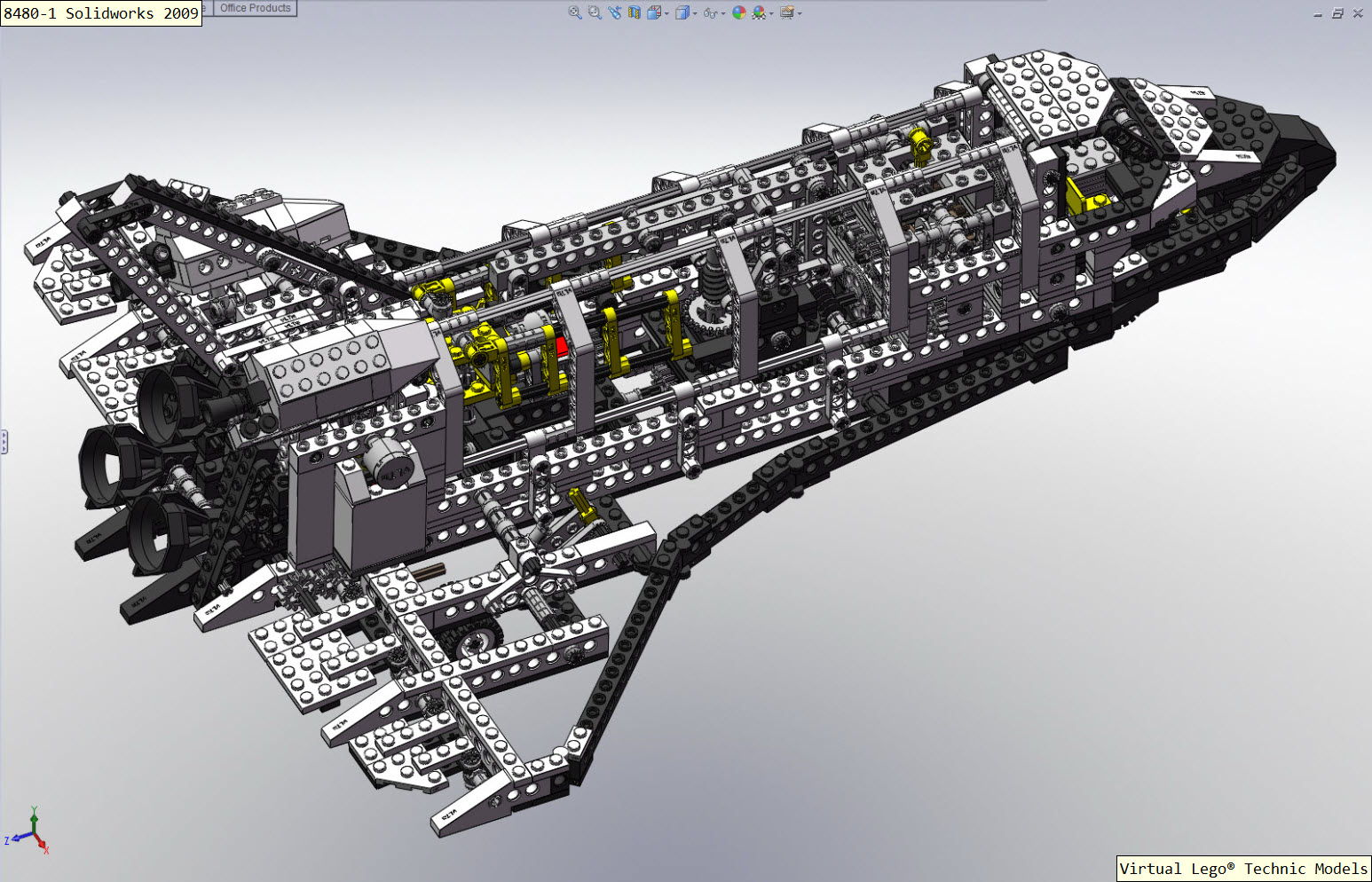
Task: Expand the View Orientation dropdown arrow
Action: pyautogui.click(x=667, y=13)
